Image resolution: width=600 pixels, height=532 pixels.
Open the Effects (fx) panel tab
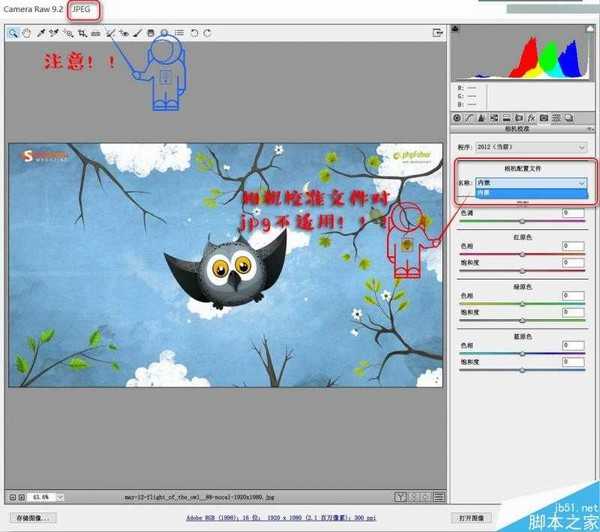pyautogui.click(x=531, y=117)
